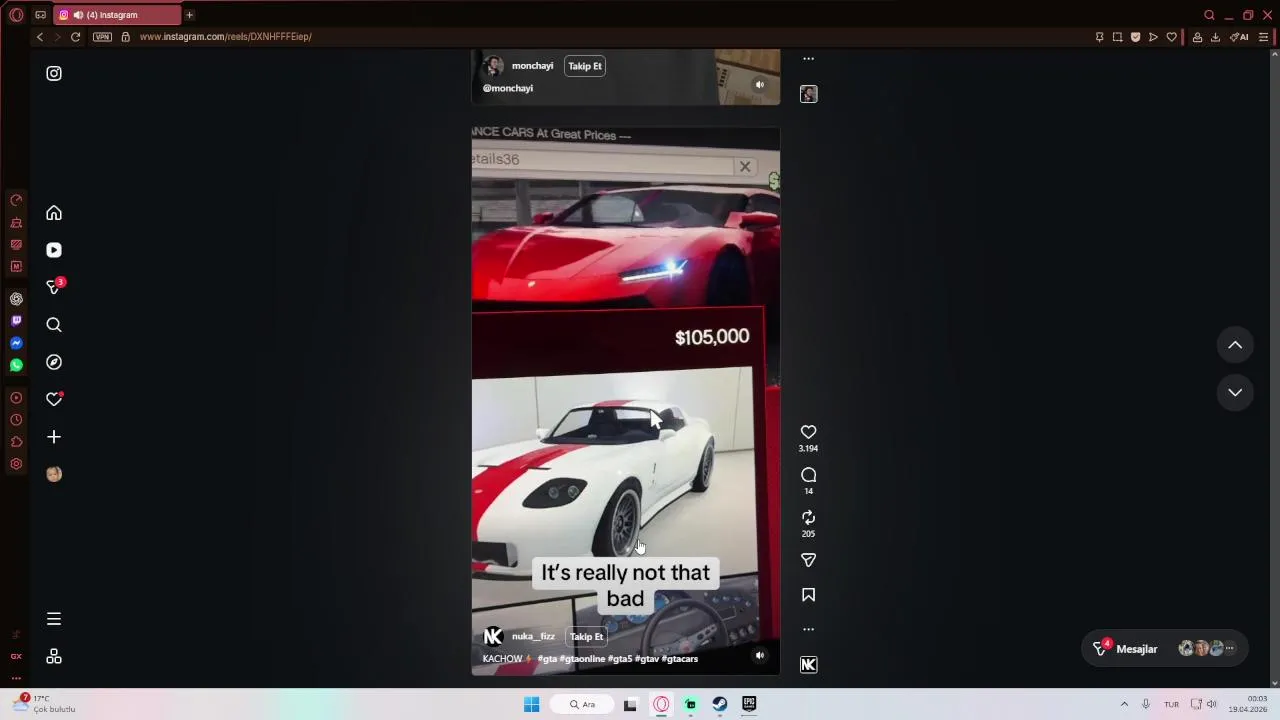Open the Aria AI button
1280x720 pixels.
coord(1240,37)
